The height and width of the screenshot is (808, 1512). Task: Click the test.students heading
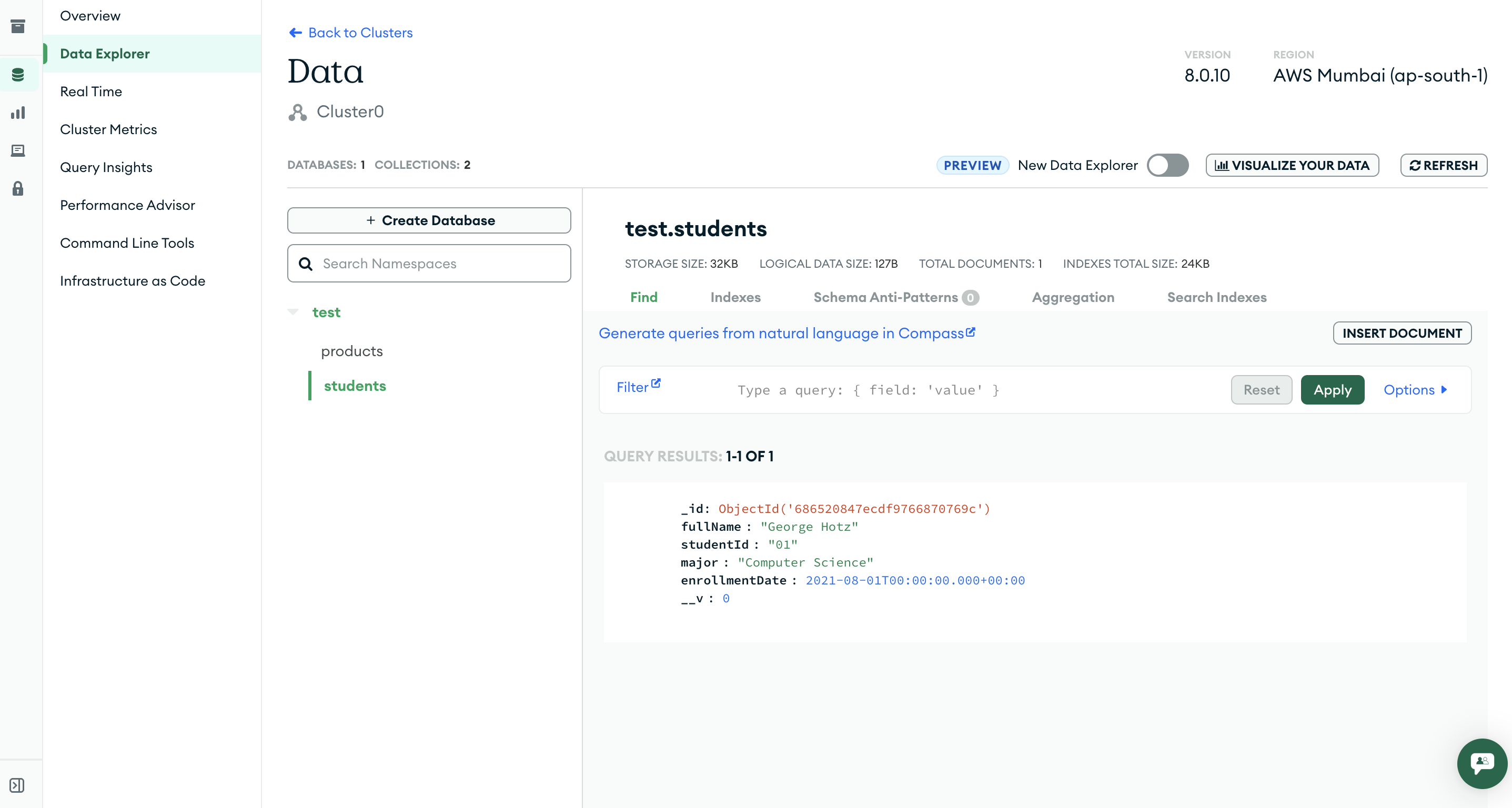click(695, 229)
